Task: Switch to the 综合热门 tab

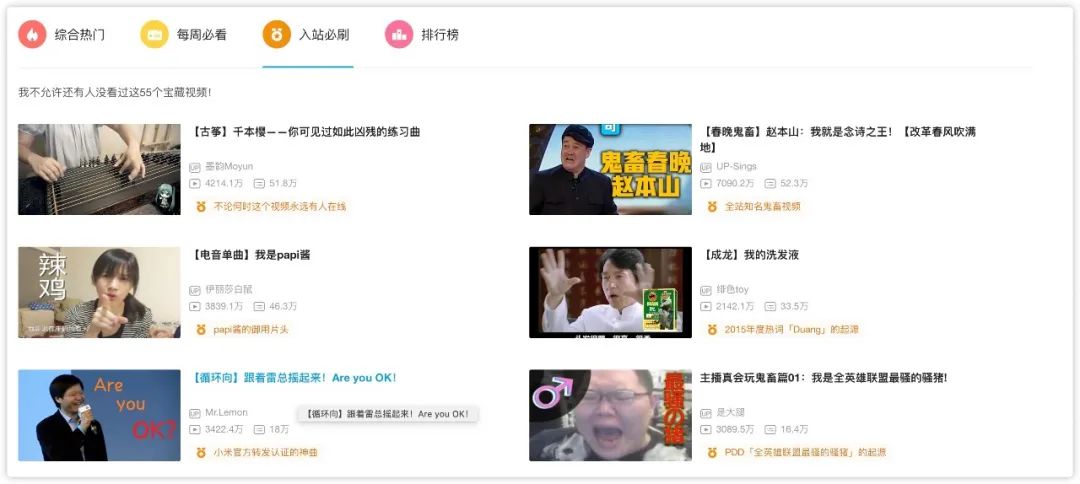Action: pos(79,35)
